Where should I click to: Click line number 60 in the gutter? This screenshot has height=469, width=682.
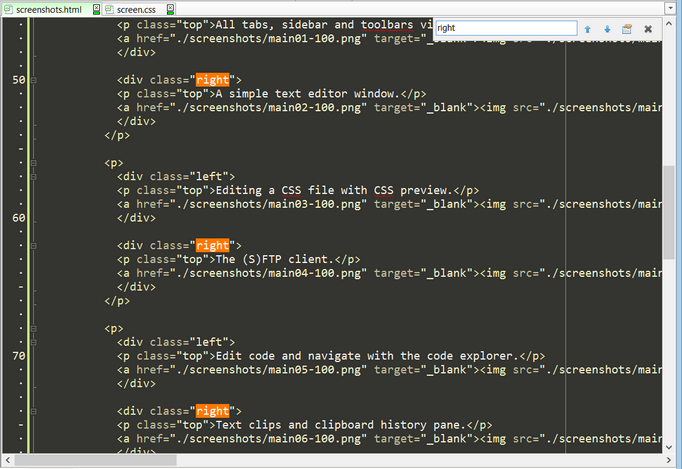19,218
